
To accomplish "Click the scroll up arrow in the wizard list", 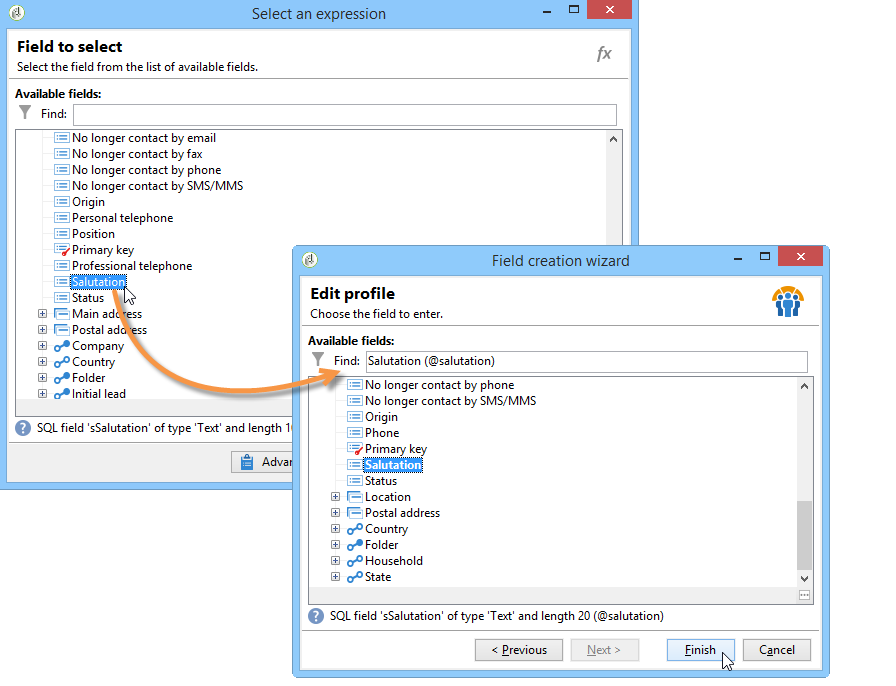I will point(805,386).
